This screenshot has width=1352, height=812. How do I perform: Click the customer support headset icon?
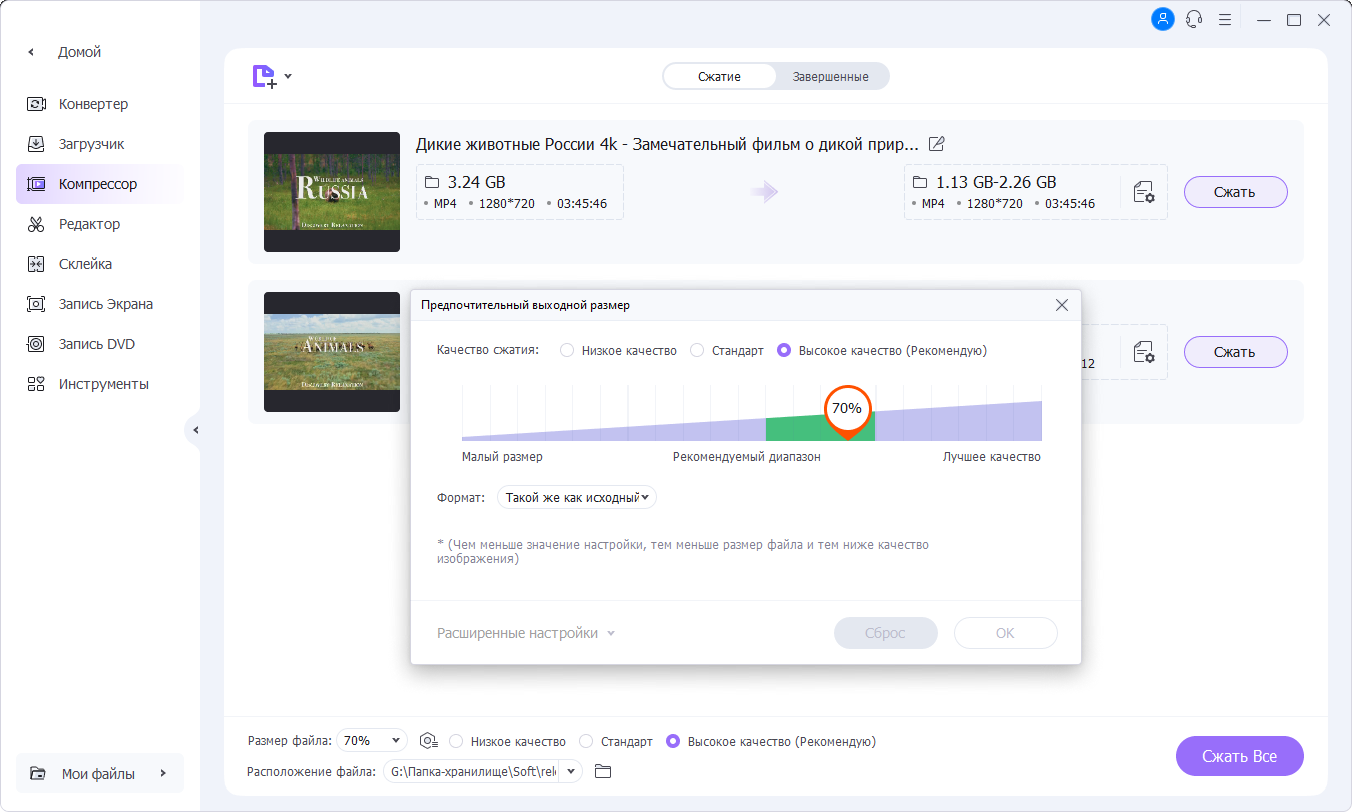click(1193, 19)
